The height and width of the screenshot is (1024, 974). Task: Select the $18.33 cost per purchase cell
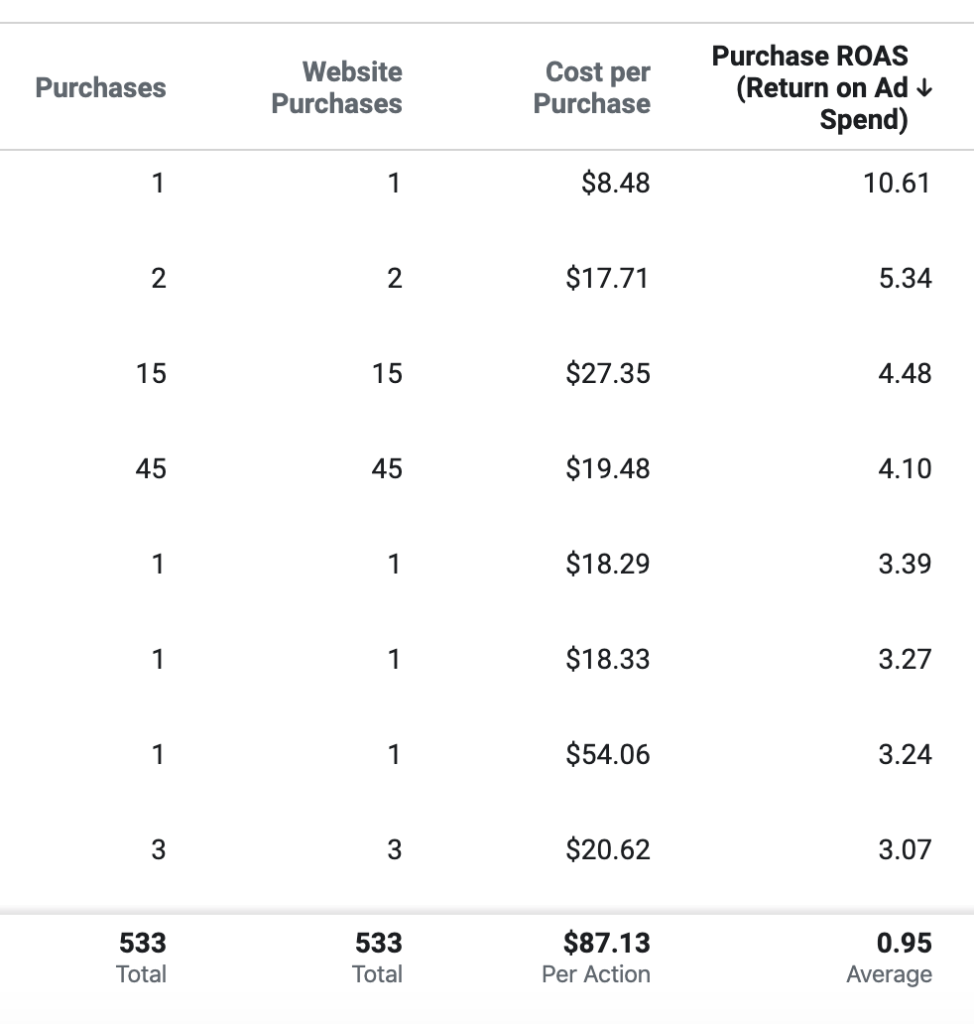(x=608, y=659)
